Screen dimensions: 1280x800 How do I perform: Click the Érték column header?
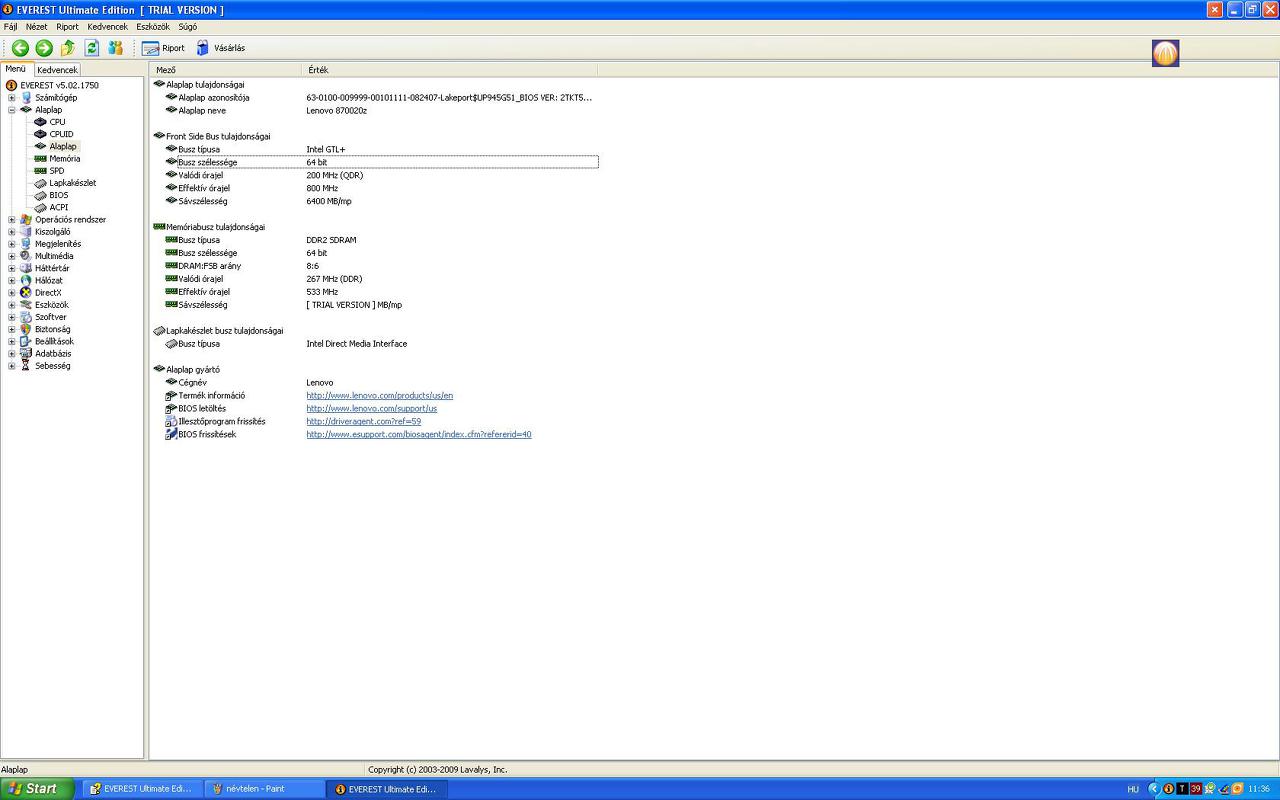click(x=450, y=70)
